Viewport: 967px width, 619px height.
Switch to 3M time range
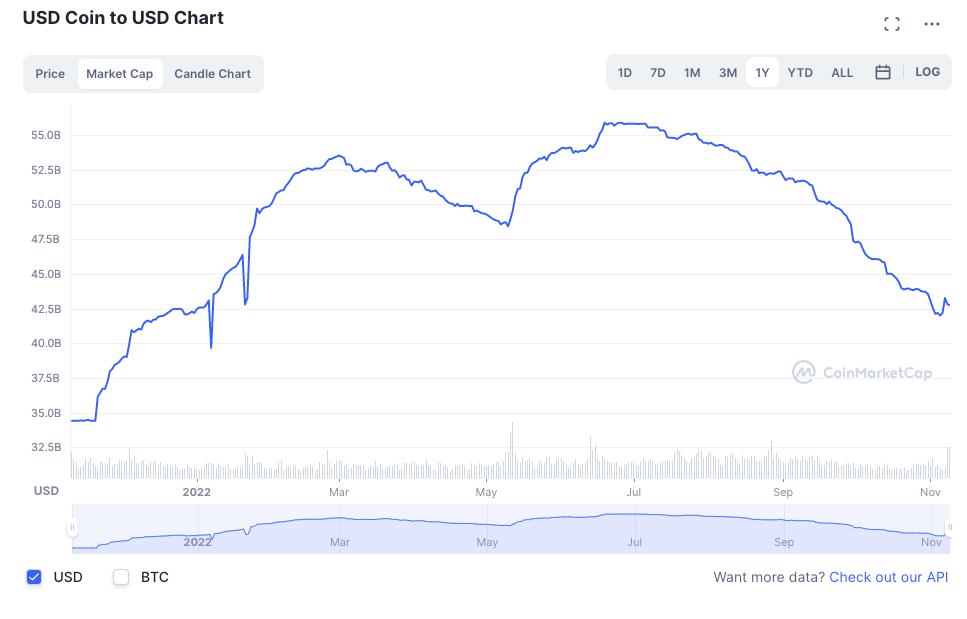pyautogui.click(x=728, y=72)
